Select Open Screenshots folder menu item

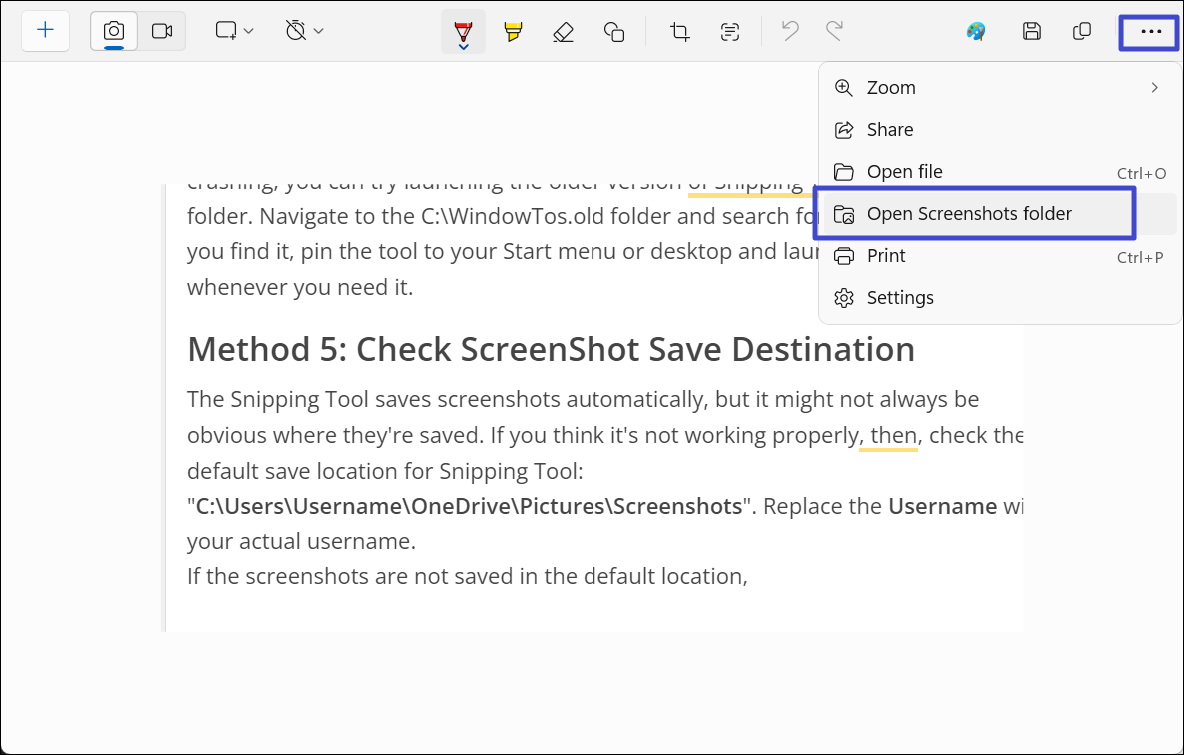966,213
